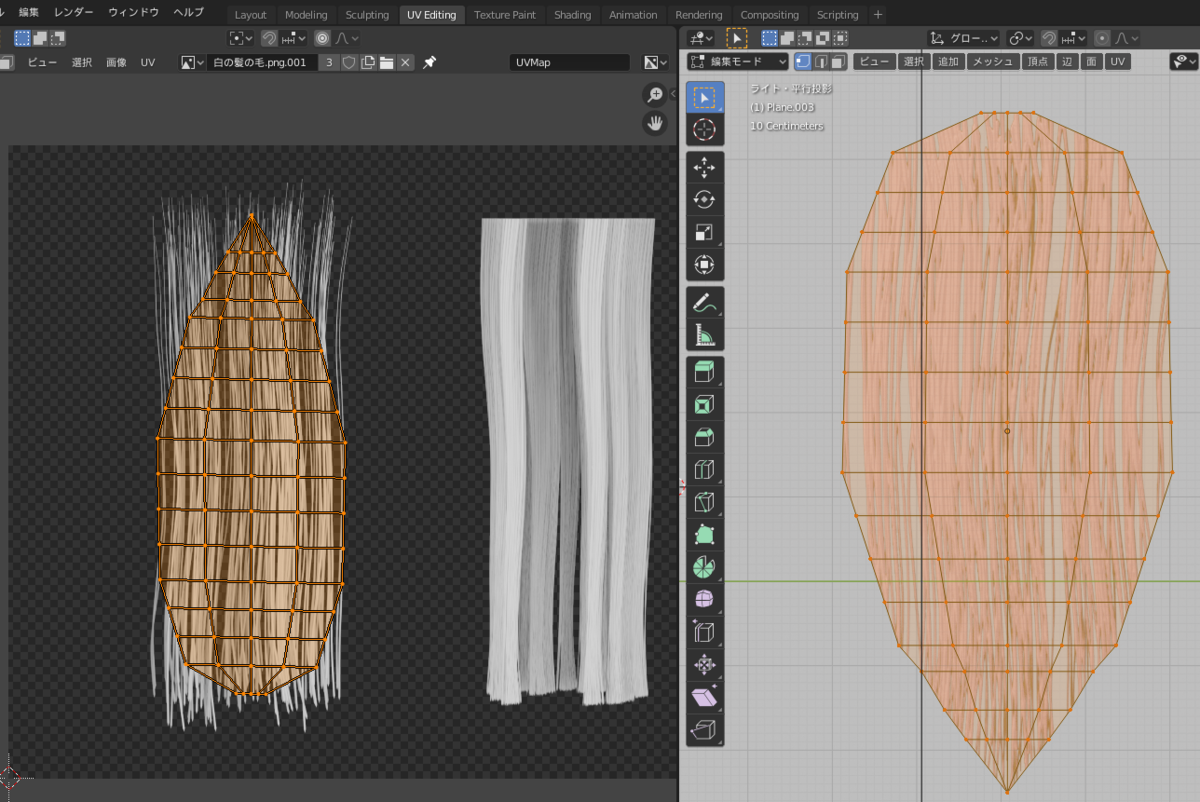
Task: Click the image name field 白の髪の毛.png.001
Action: [263, 62]
